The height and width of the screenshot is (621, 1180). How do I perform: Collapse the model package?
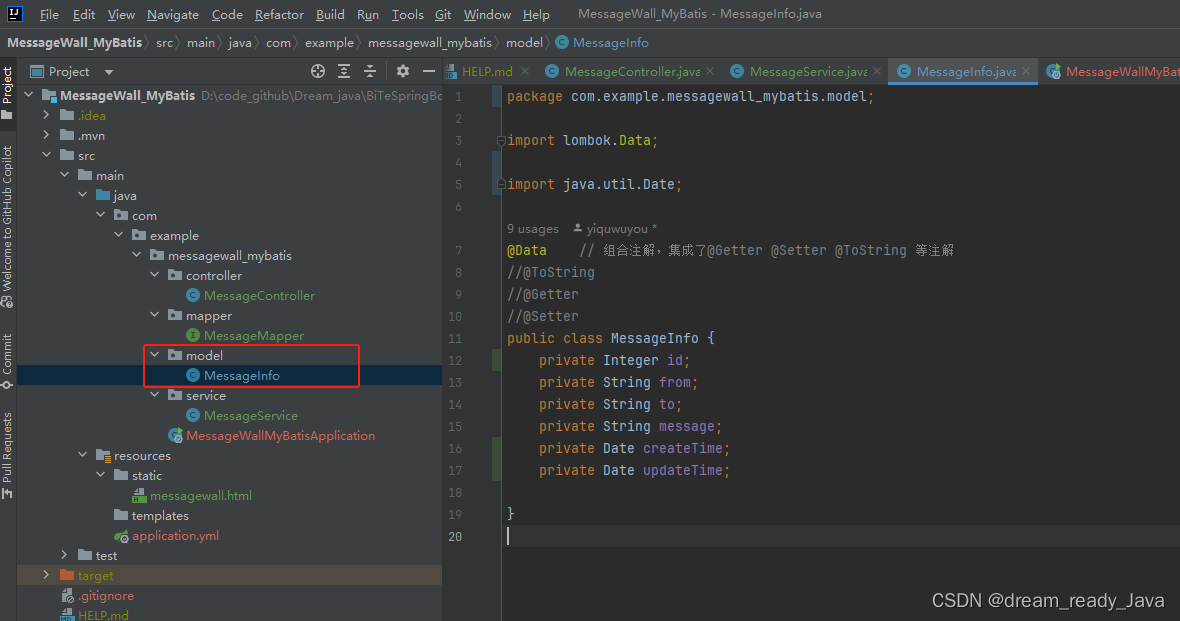click(x=155, y=355)
